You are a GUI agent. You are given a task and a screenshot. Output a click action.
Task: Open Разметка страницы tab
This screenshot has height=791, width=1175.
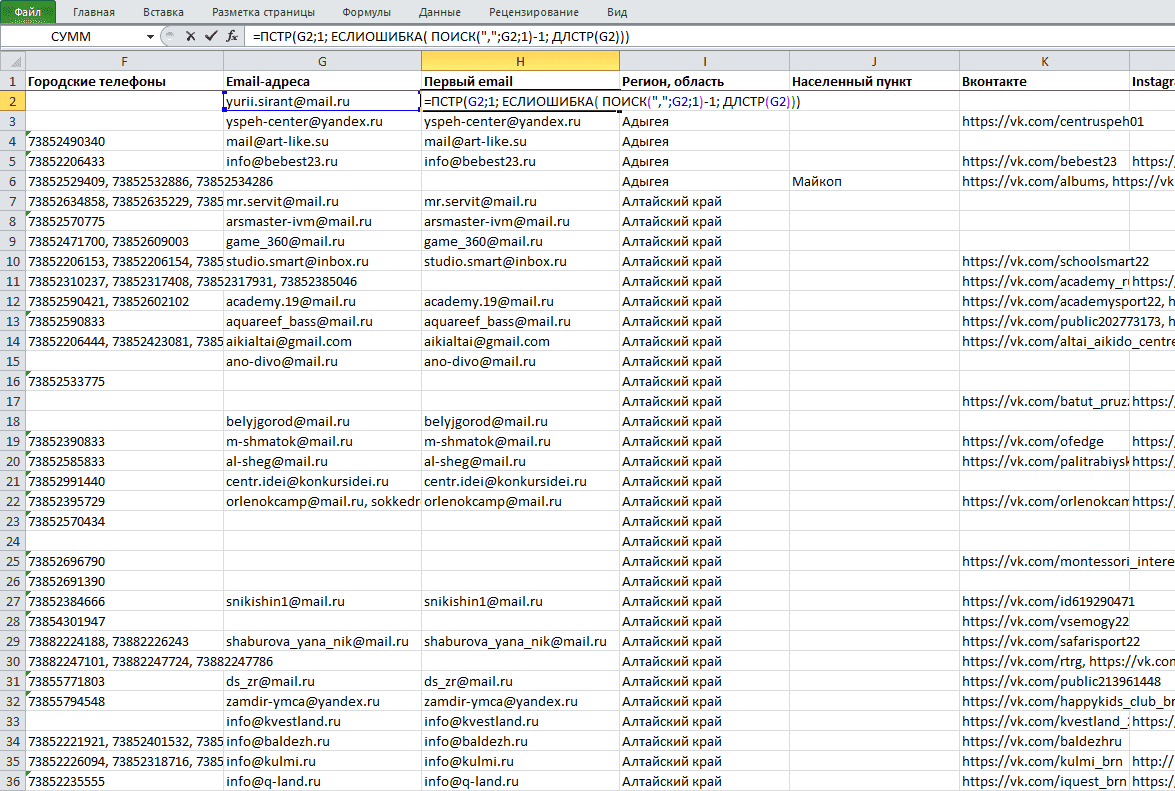pyautogui.click(x=263, y=12)
